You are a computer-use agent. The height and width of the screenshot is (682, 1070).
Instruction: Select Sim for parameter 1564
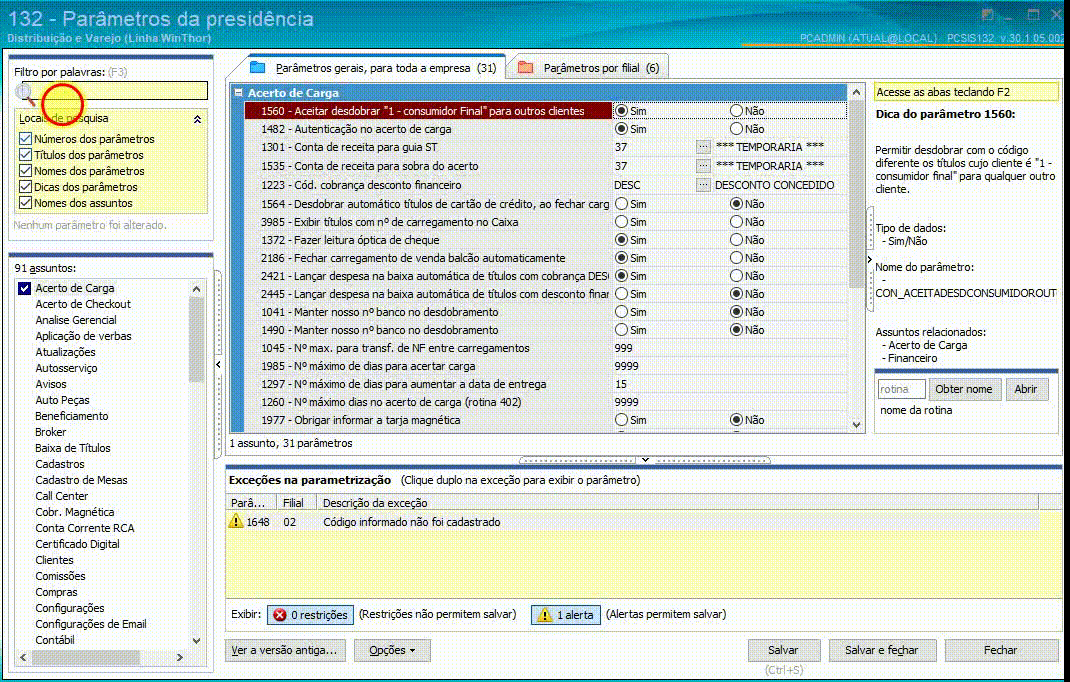(x=621, y=203)
